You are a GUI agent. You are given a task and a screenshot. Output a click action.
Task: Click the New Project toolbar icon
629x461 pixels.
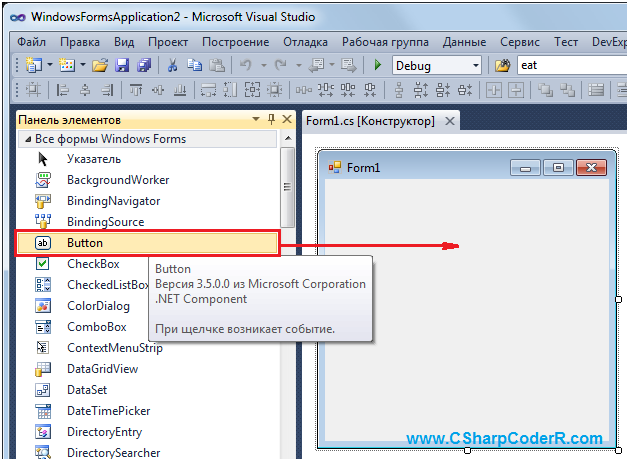34,65
